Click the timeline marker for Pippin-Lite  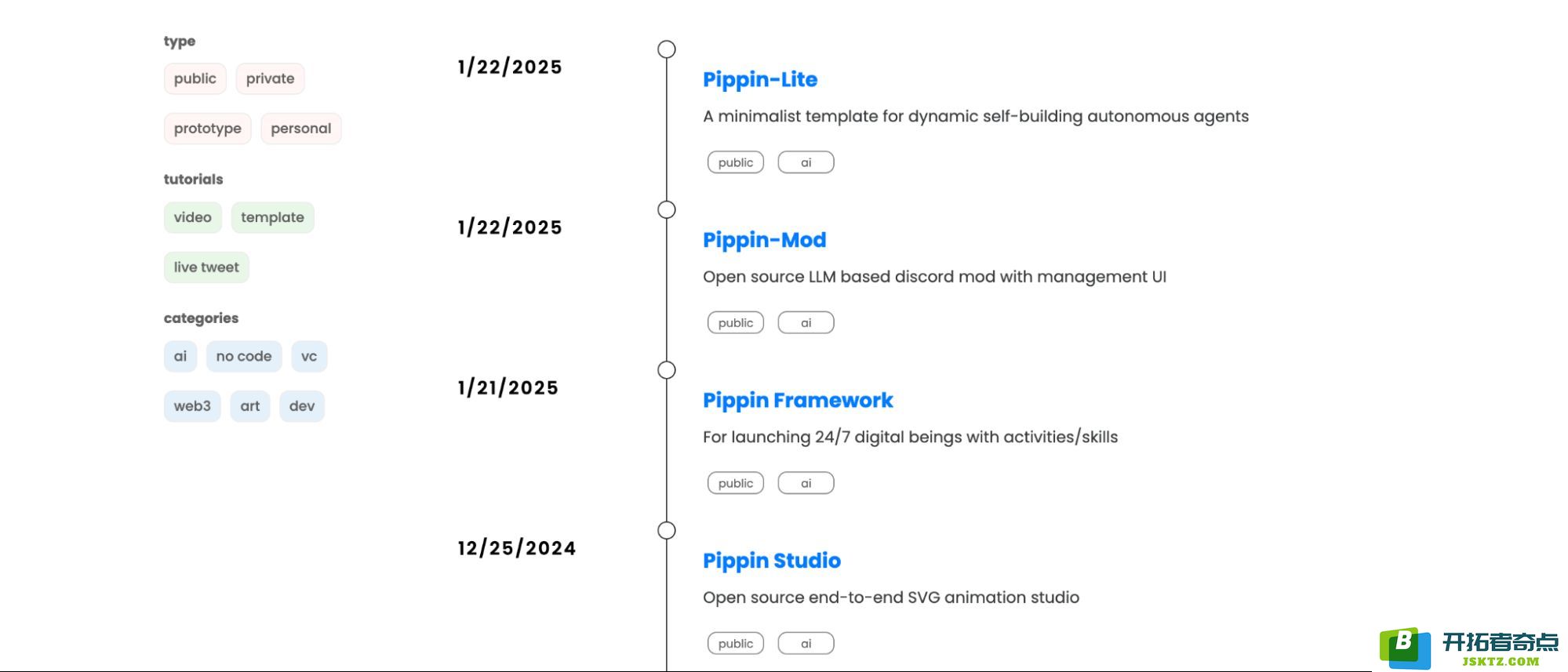point(667,49)
